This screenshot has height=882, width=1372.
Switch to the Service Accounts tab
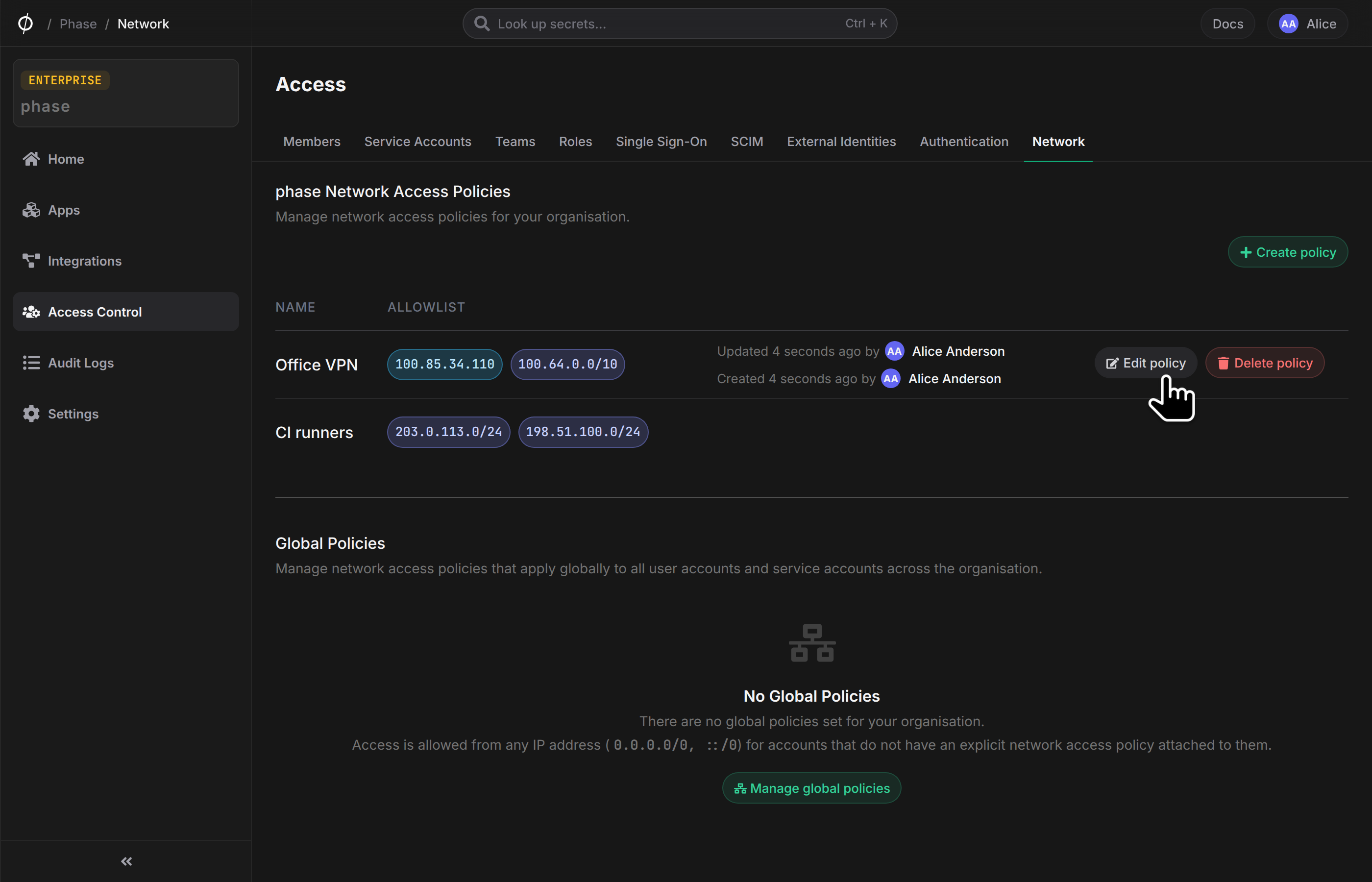417,142
